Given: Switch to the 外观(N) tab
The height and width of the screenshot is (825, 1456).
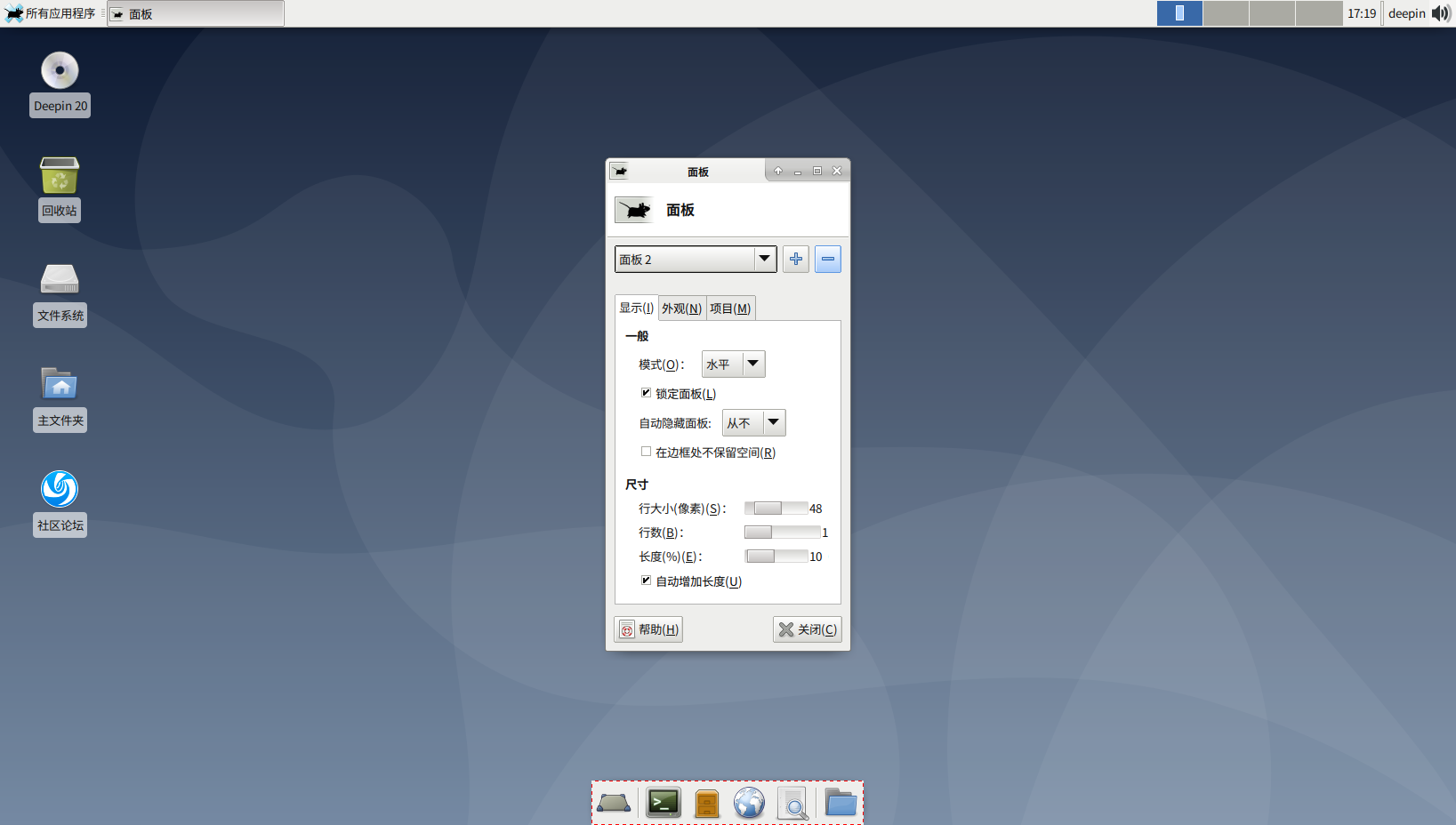Looking at the screenshot, I should [x=682, y=308].
